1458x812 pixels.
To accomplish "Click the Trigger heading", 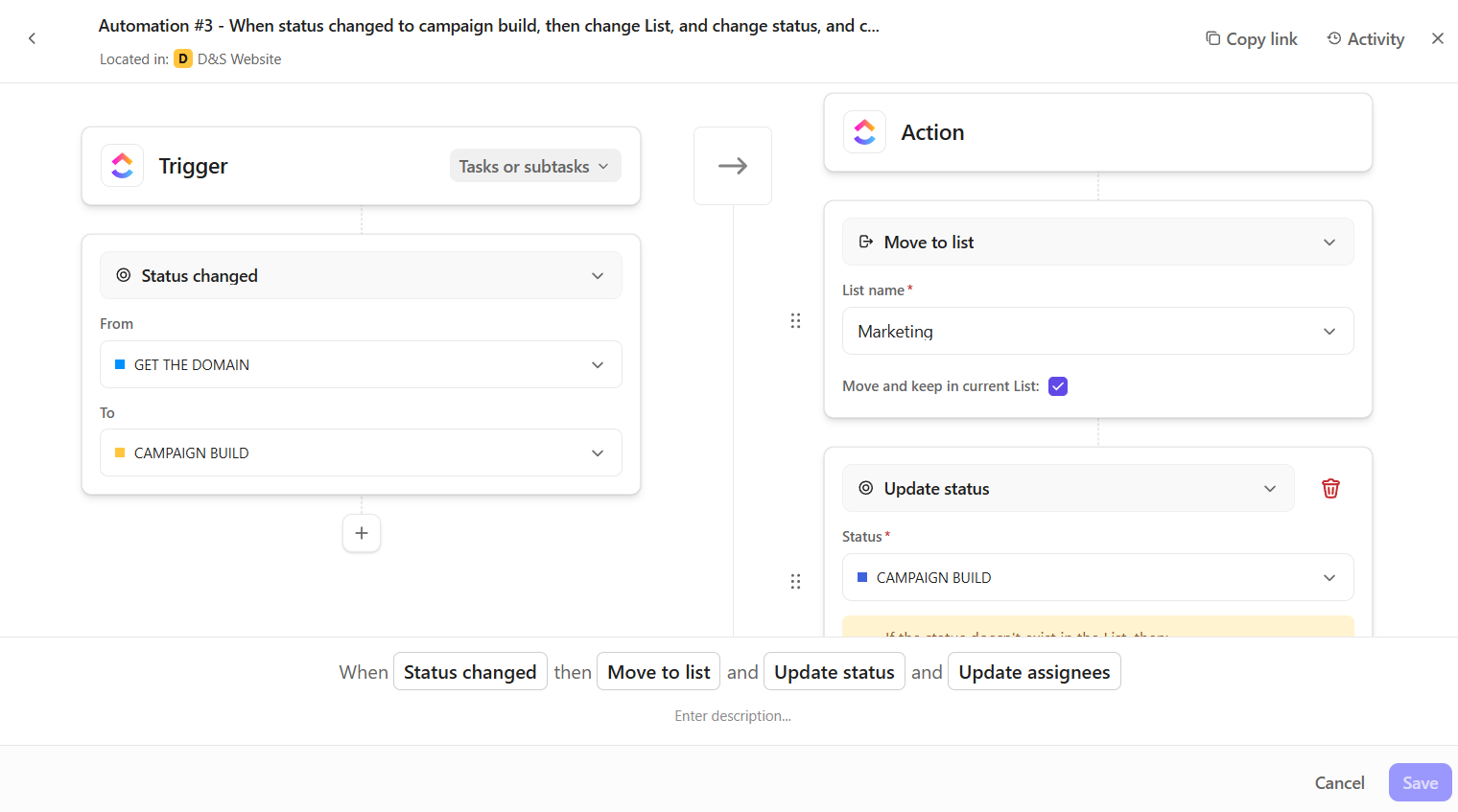I will tap(194, 166).
